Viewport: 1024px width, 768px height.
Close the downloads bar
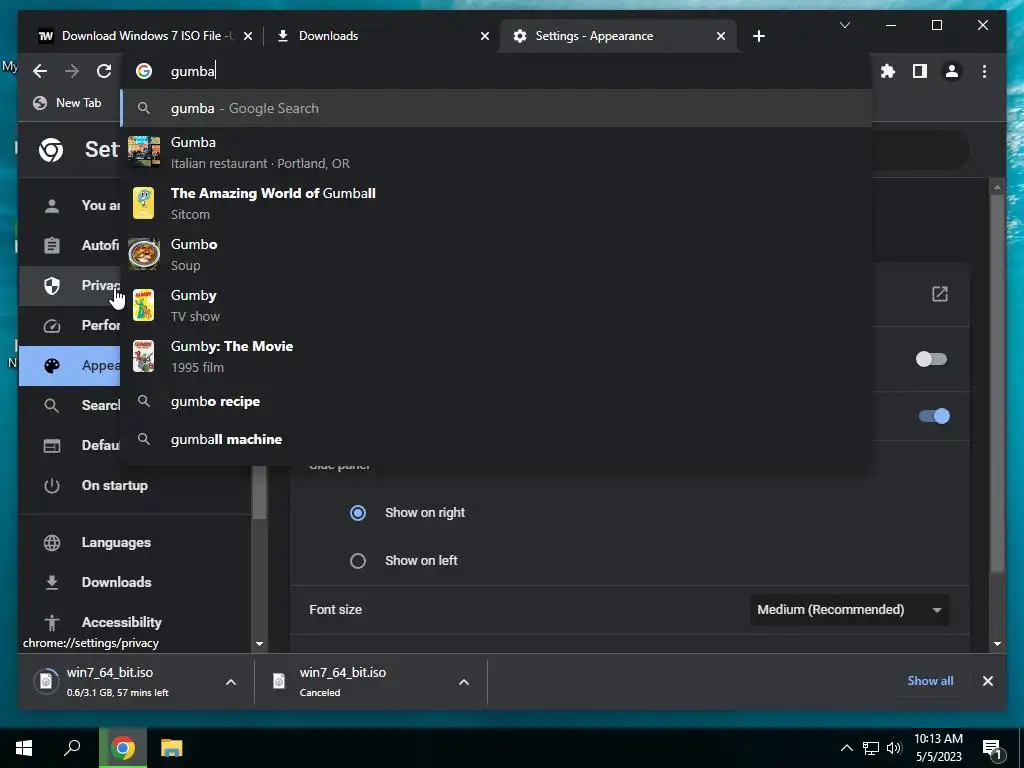pyautogui.click(x=987, y=681)
